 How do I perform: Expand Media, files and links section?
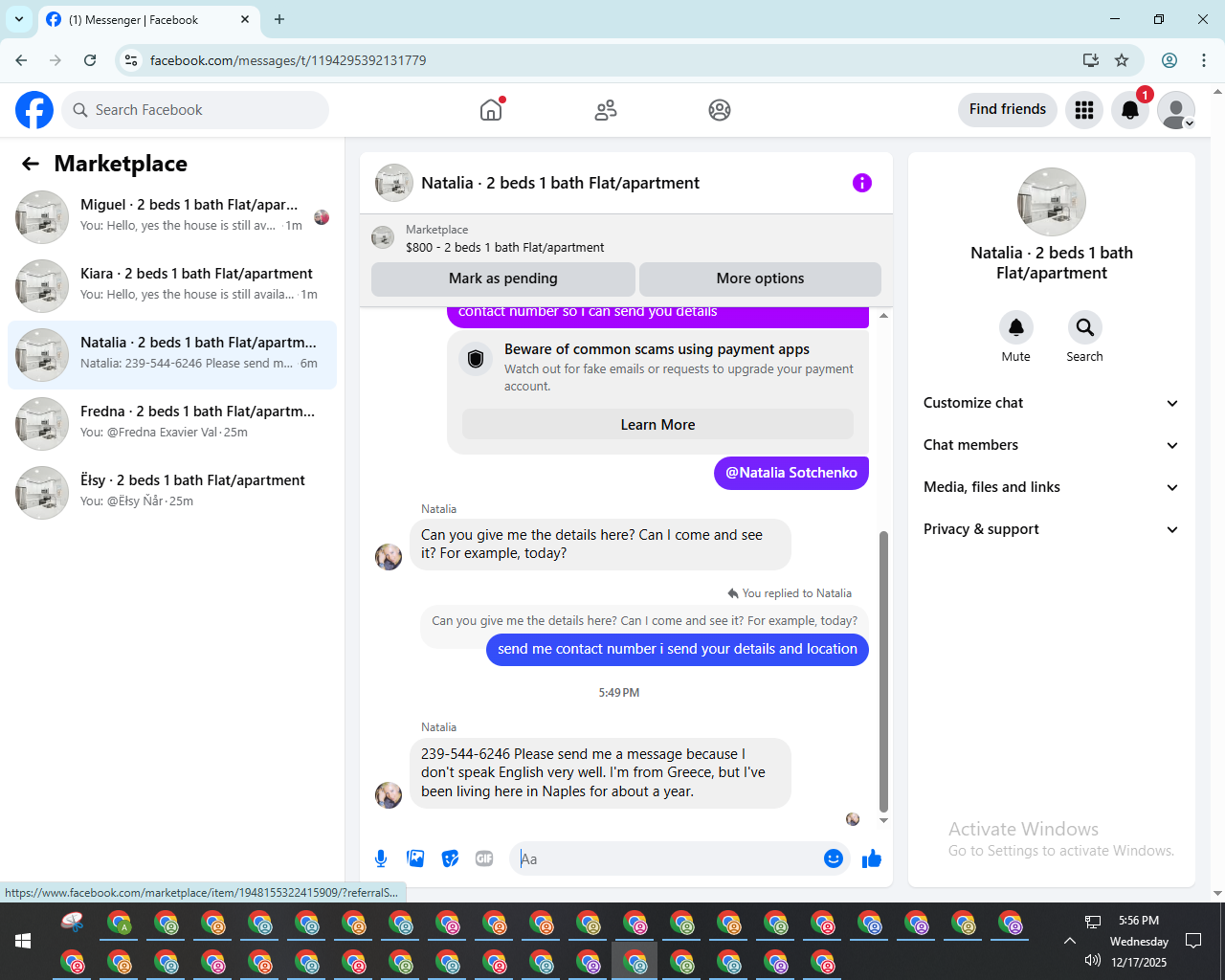click(1051, 487)
